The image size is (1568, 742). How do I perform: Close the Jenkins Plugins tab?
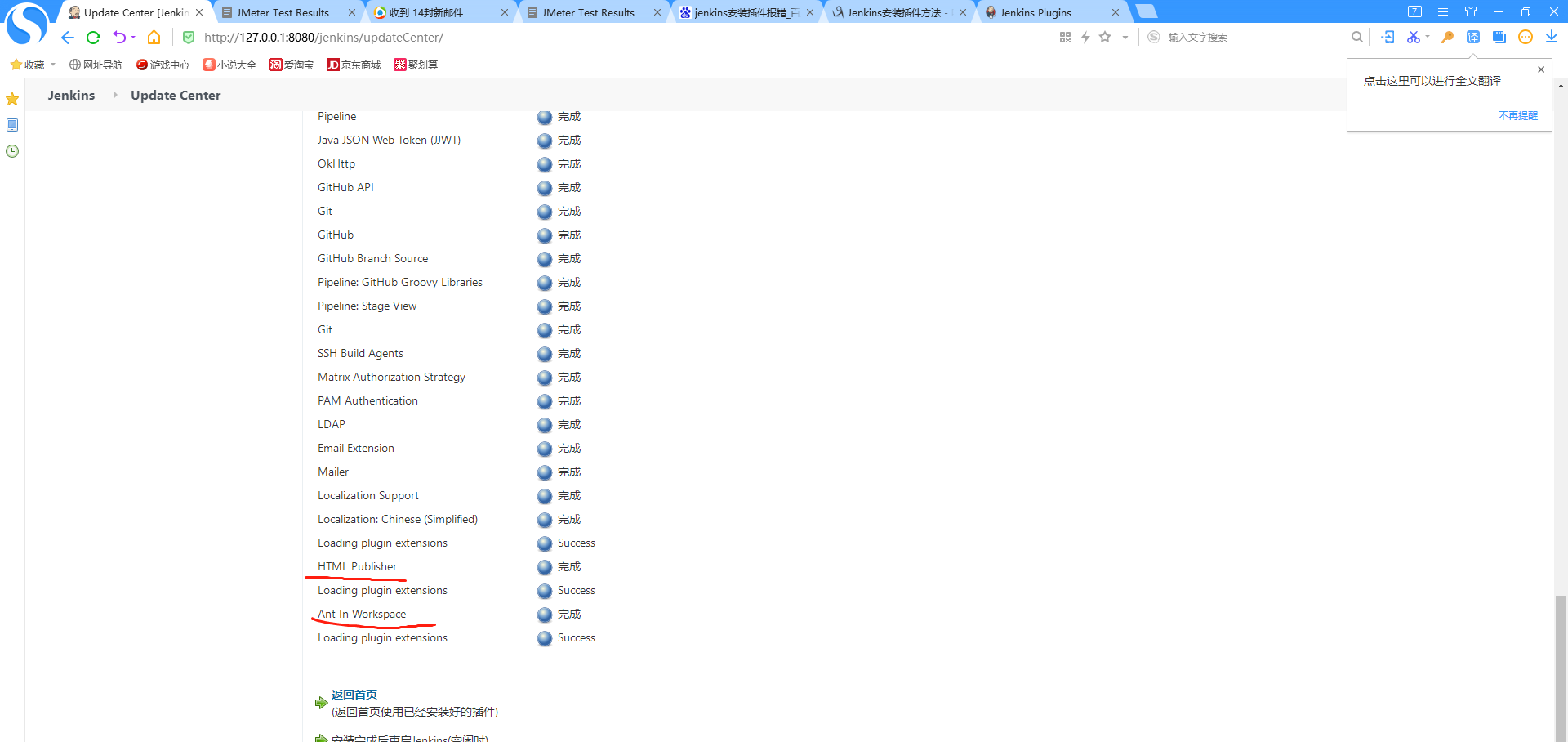(x=1116, y=12)
